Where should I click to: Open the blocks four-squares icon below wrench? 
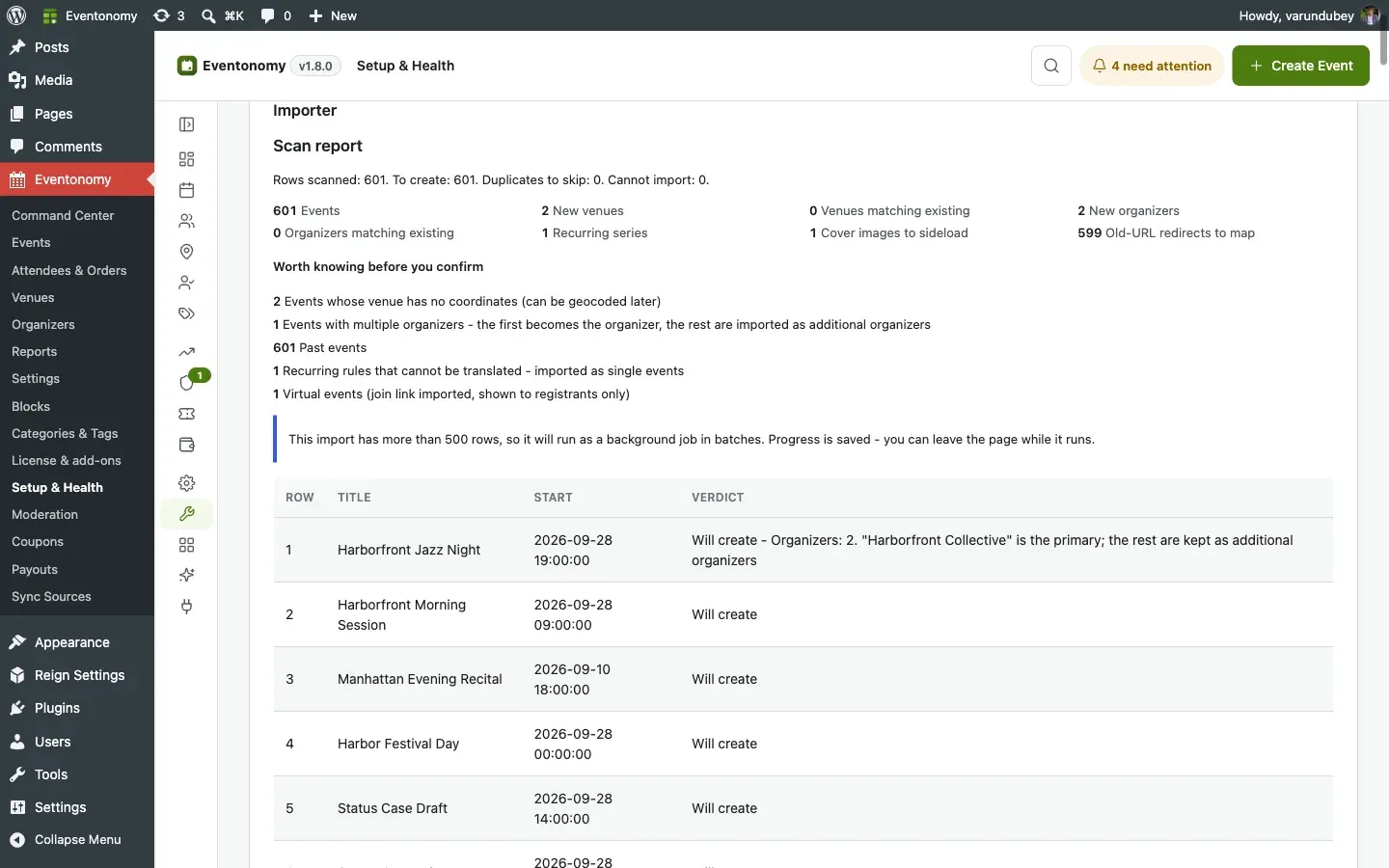[187, 545]
